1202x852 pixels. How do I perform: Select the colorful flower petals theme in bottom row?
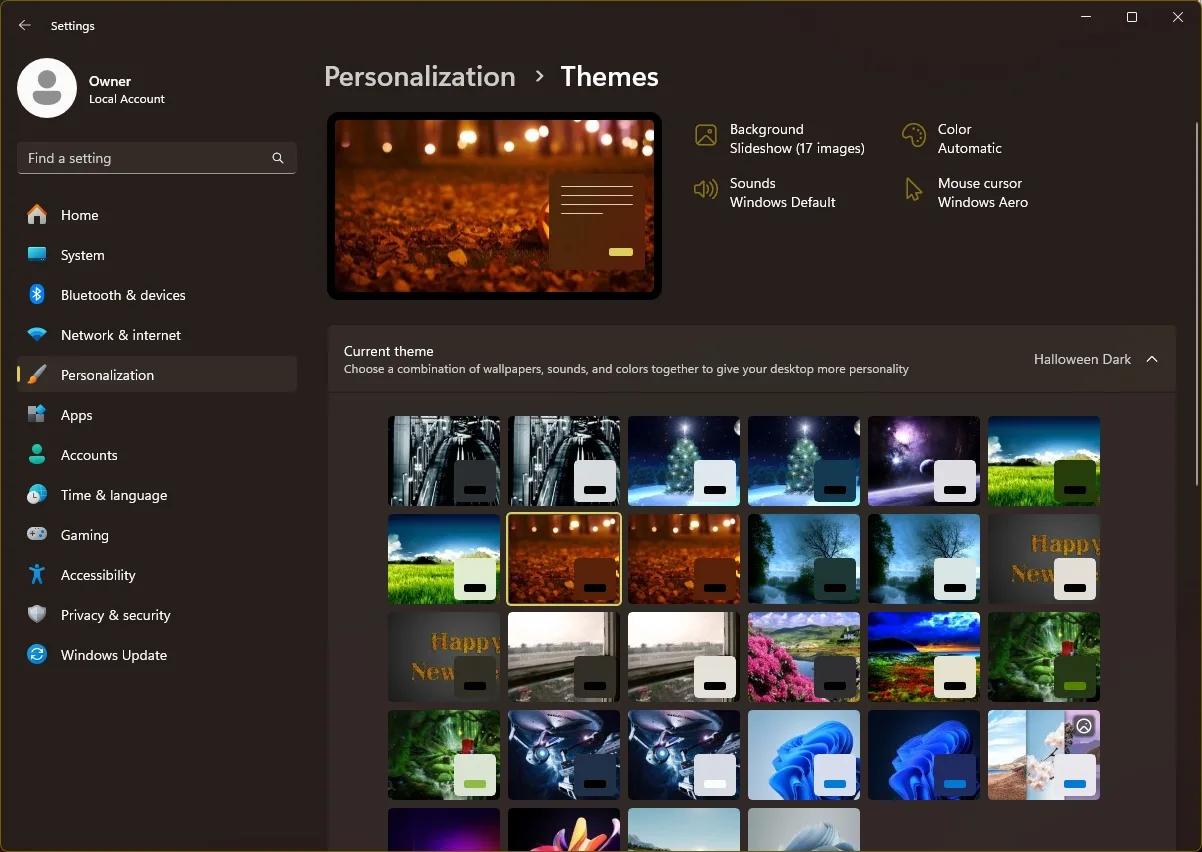pos(564,830)
